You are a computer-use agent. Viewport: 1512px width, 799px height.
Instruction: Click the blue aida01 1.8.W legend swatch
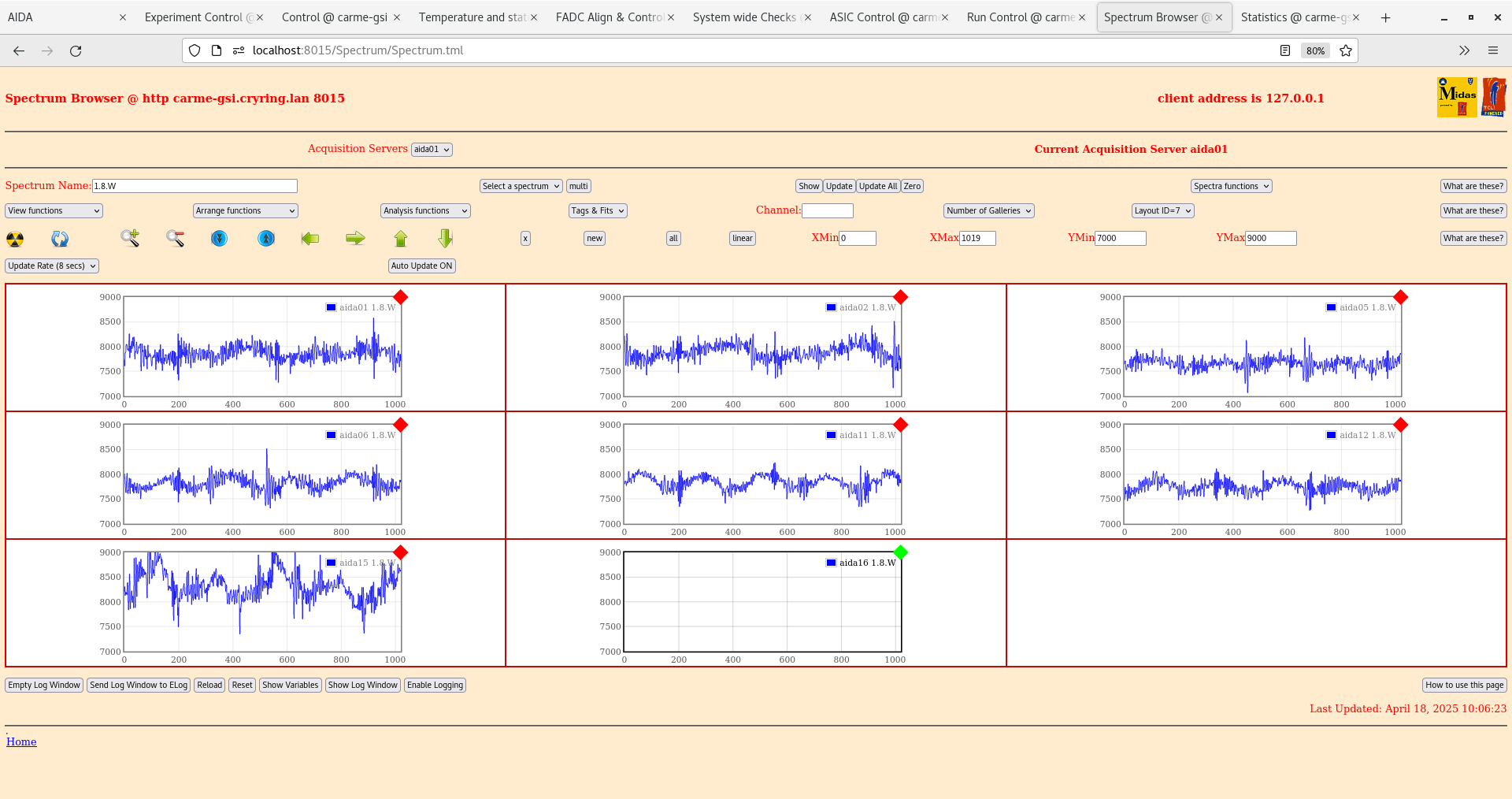332,307
